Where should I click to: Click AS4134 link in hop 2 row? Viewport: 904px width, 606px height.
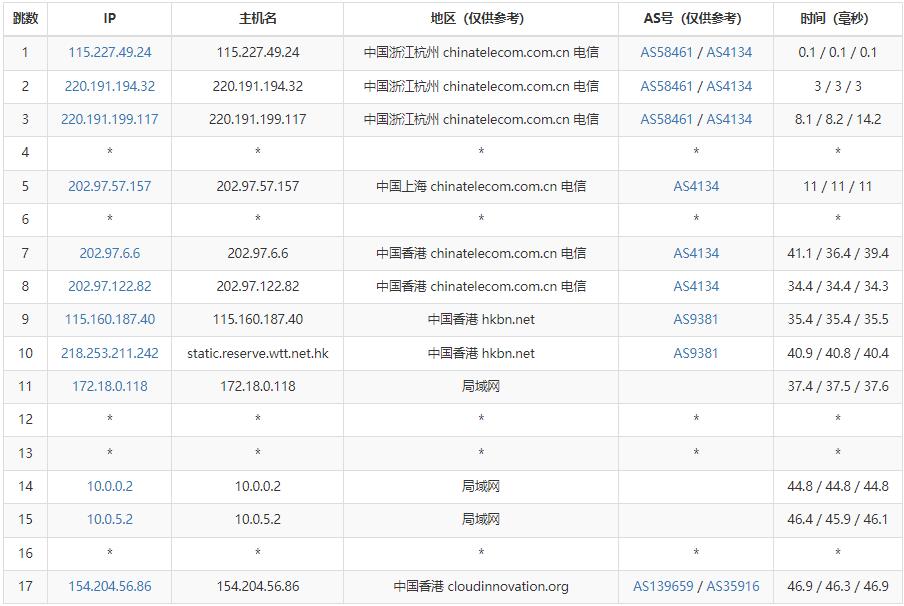pos(729,86)
